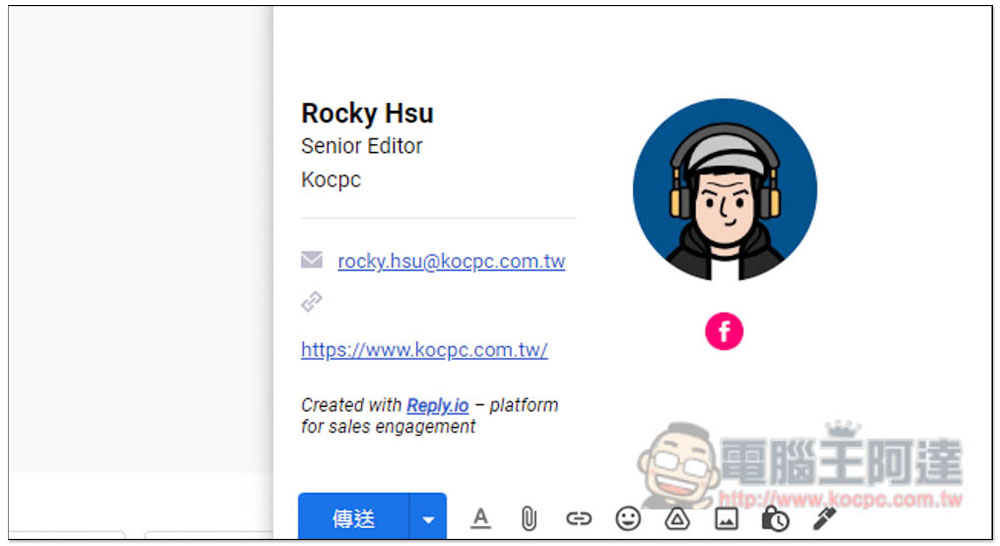Click the Kocpc company text
The height and width of the screenshot is (546, 1000).
tap(331, 180)
